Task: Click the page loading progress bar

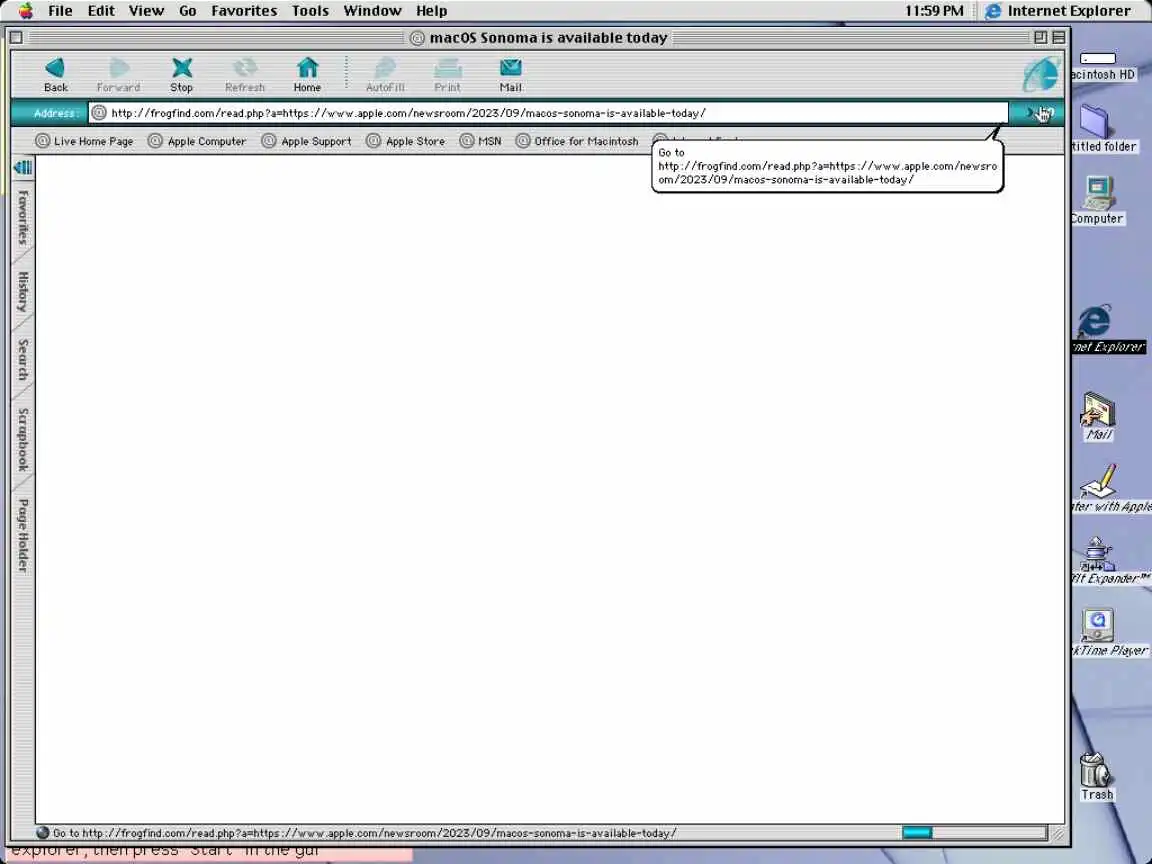Action: coord(974,832)
